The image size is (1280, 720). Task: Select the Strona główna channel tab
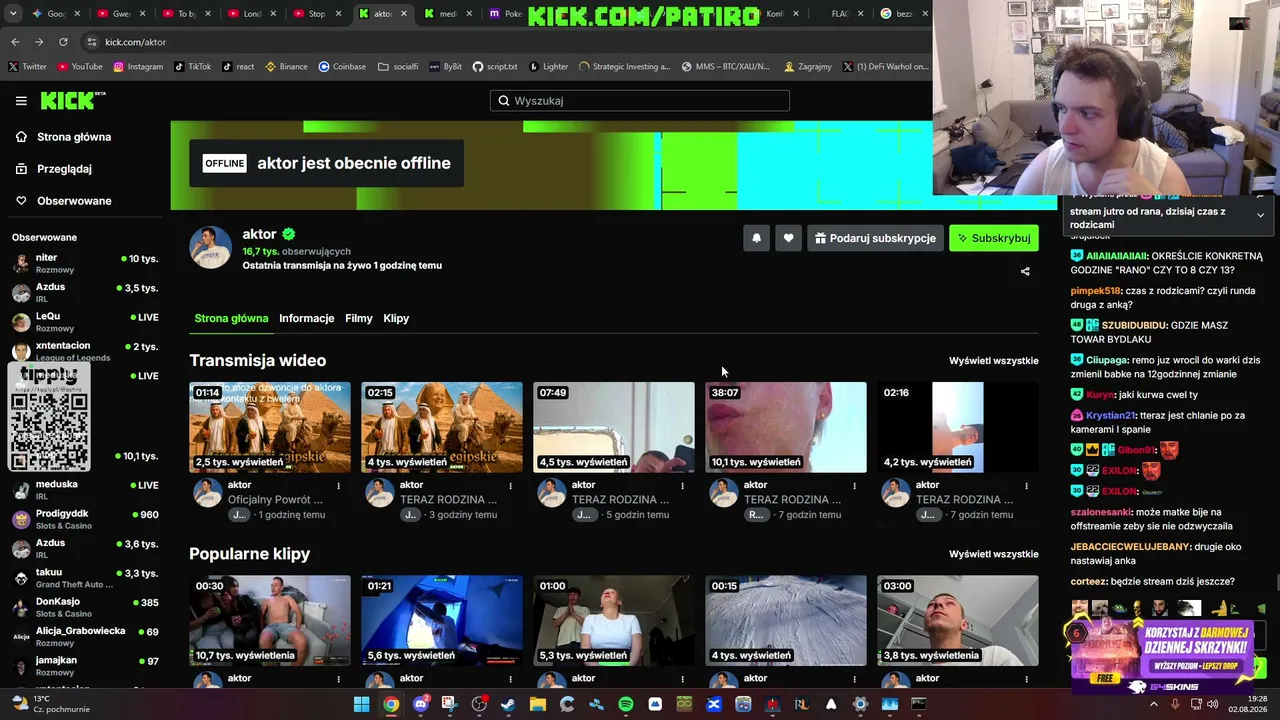pos(231,318)
